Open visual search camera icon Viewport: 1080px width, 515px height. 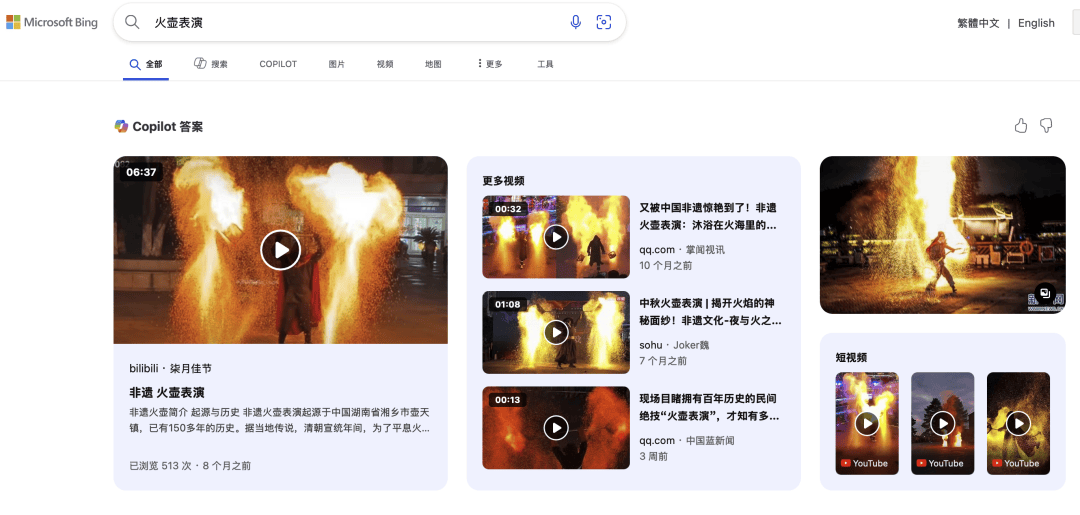(x=604, y=22)
